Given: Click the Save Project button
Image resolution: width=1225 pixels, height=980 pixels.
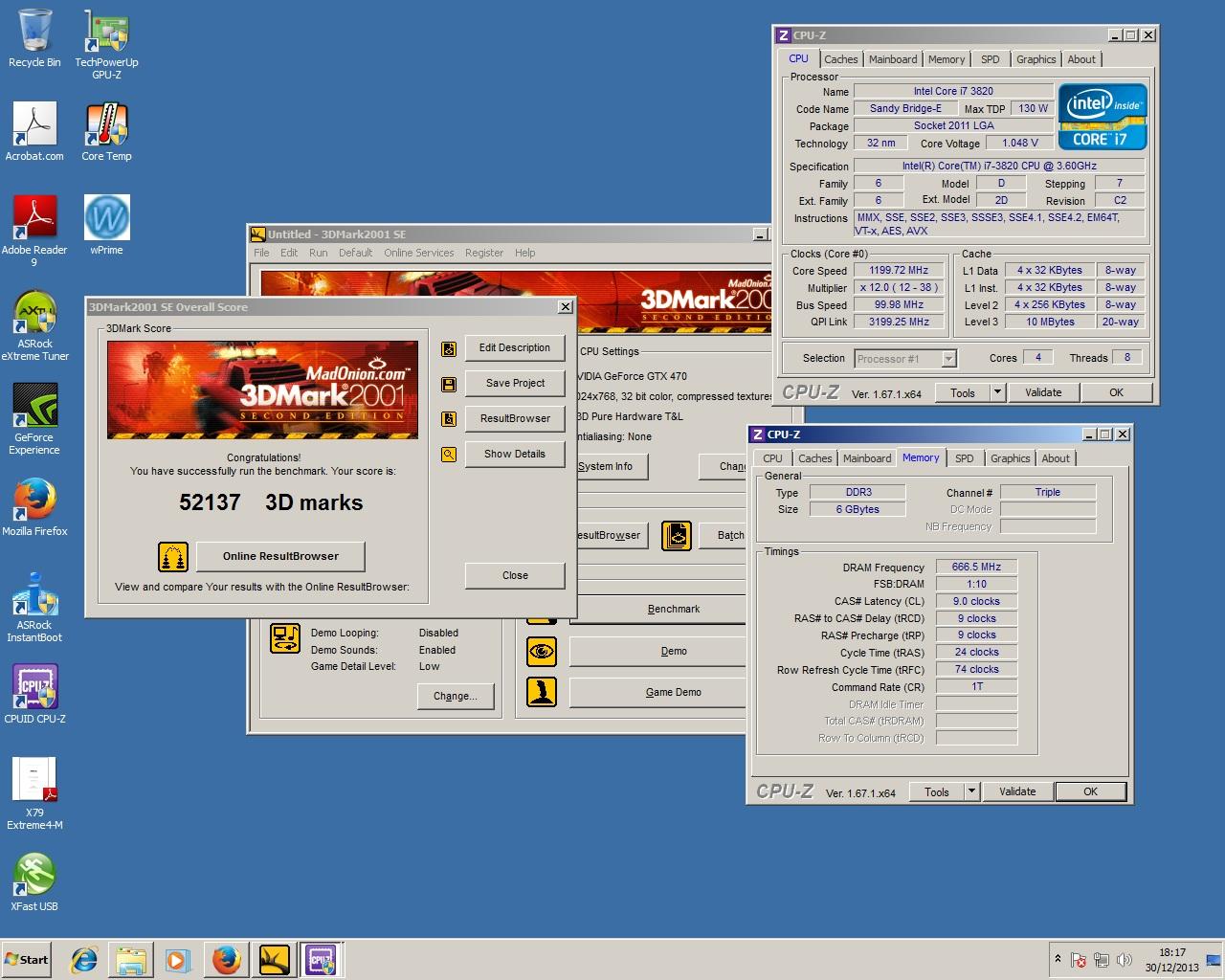Looking at the screenshot, I should click(x=515, y=384).
